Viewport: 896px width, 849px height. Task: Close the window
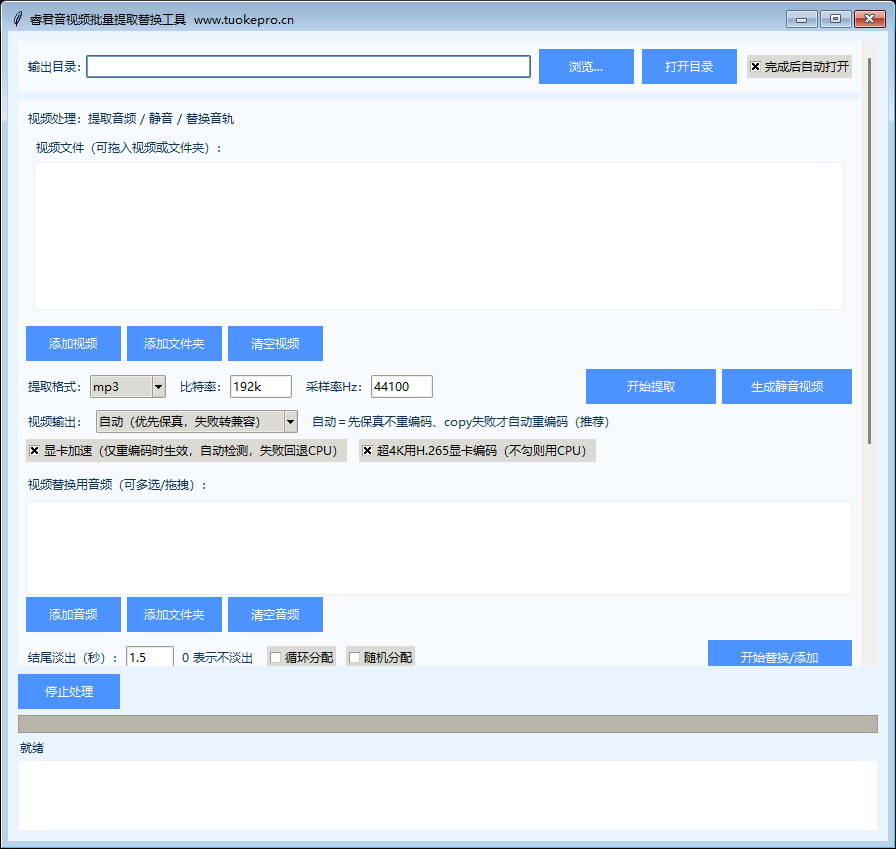869,19
